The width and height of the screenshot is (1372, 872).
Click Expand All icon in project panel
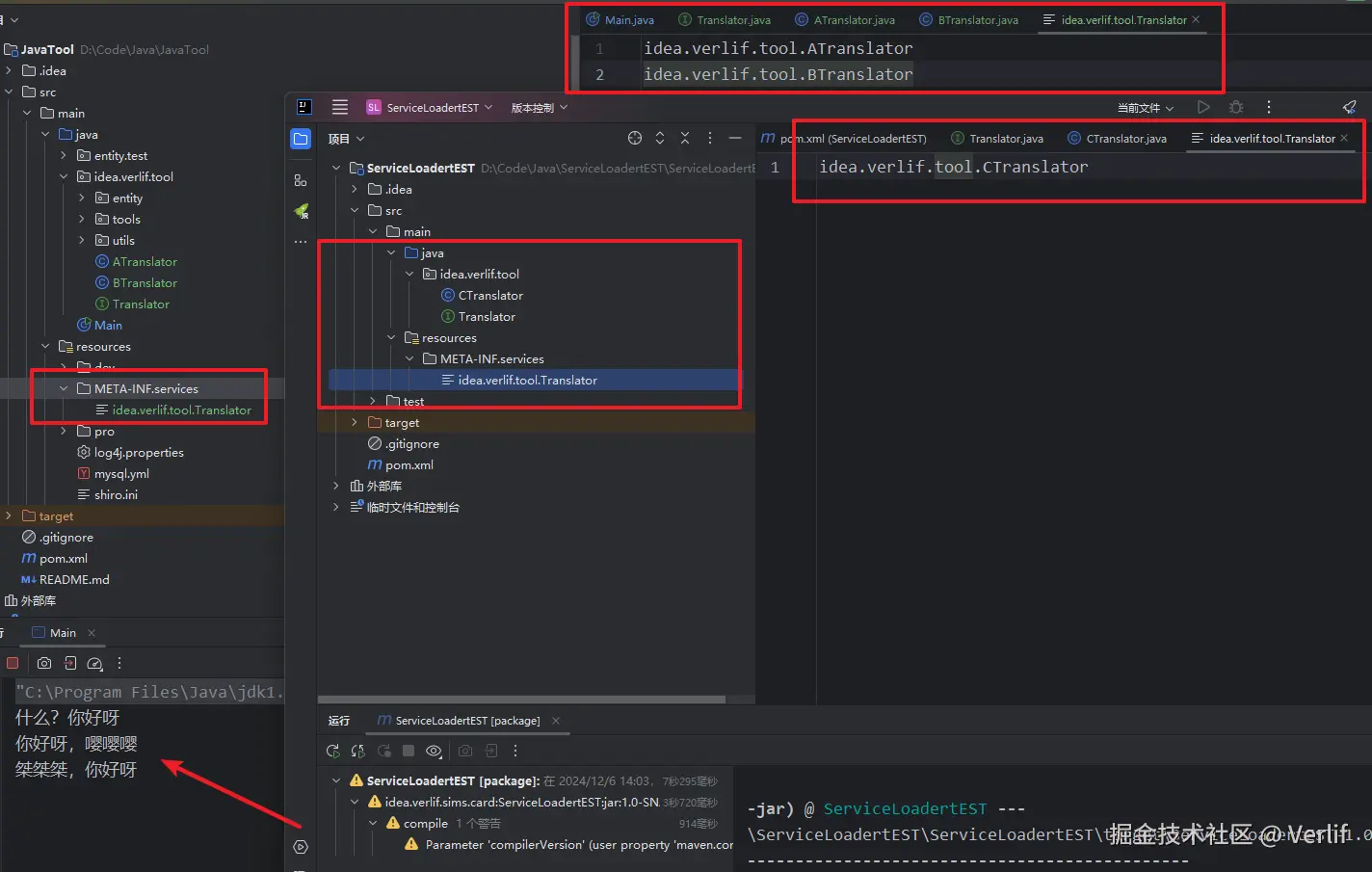pyautogui.click(x=660, y=138)
